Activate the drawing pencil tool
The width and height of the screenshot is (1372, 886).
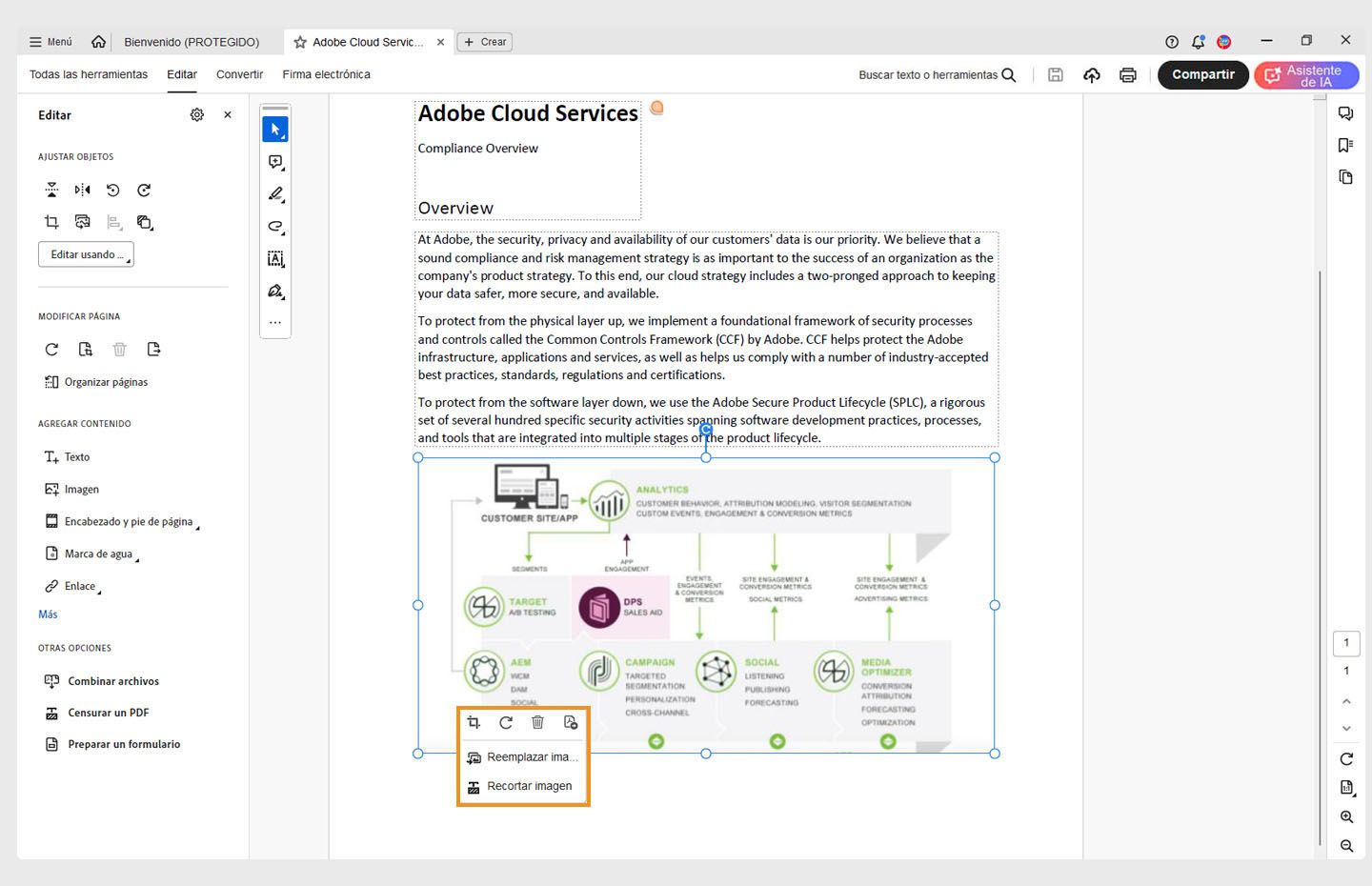point(274,193)
